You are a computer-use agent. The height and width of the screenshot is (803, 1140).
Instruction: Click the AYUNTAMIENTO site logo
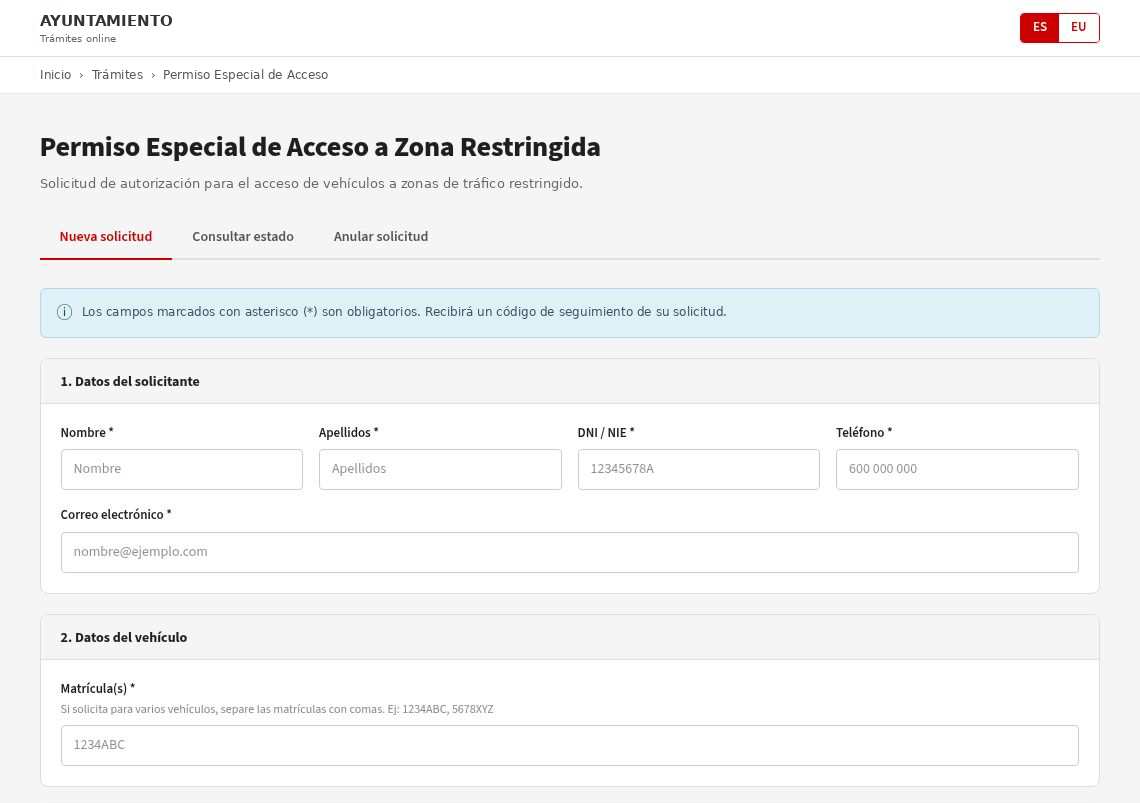pos(106,20)
